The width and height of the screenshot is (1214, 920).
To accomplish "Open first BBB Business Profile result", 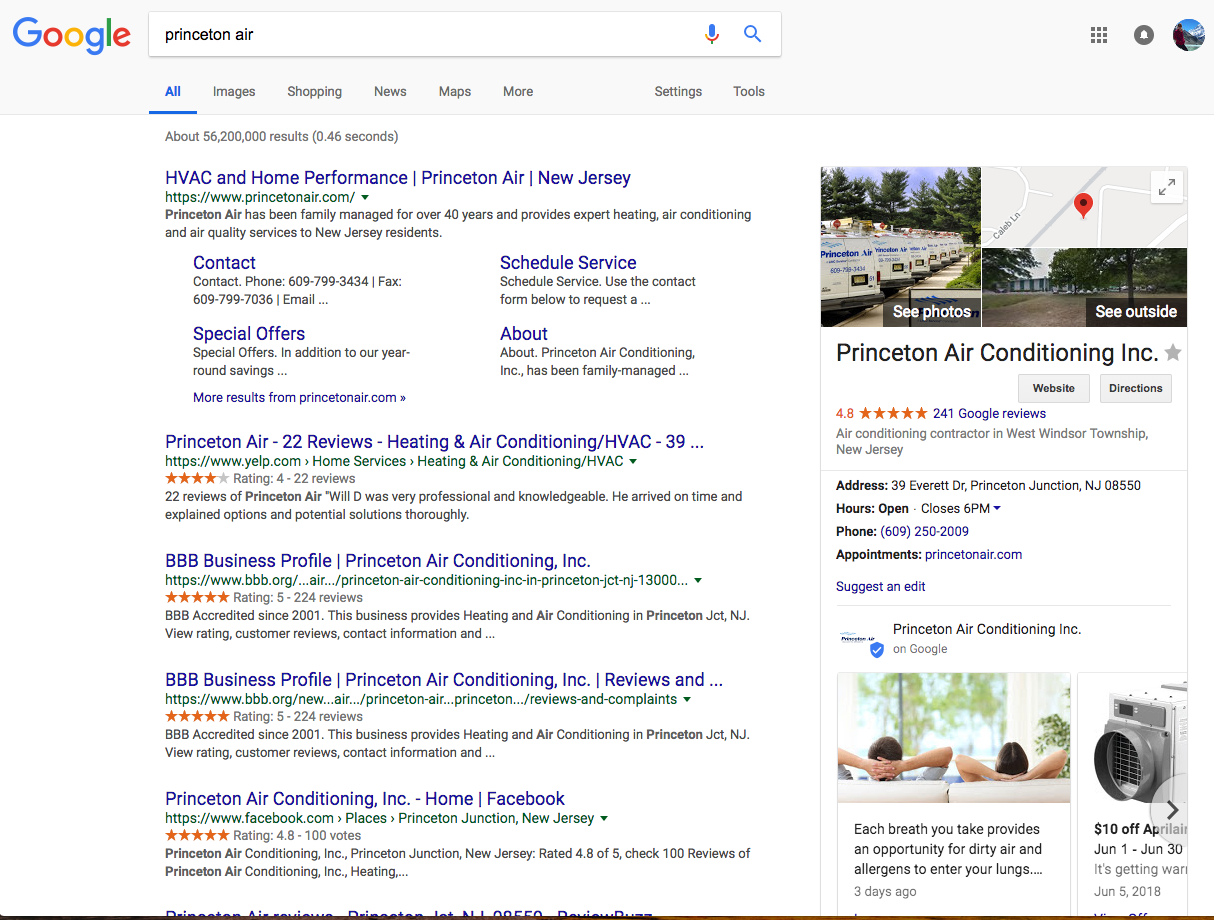I will click(378, 561).
